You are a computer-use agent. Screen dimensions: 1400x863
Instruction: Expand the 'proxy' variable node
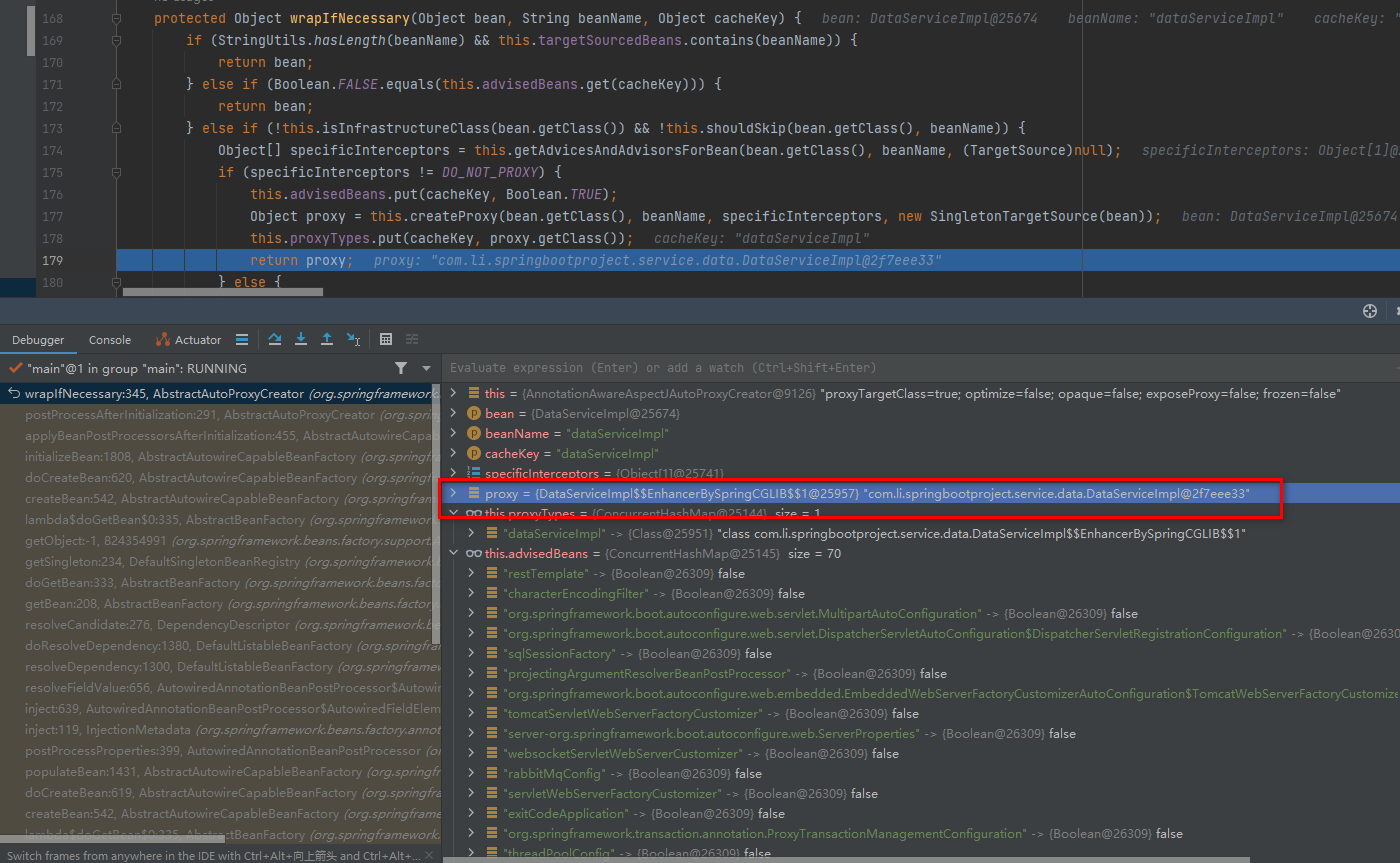pyautogui.click(x=455, y=494)
